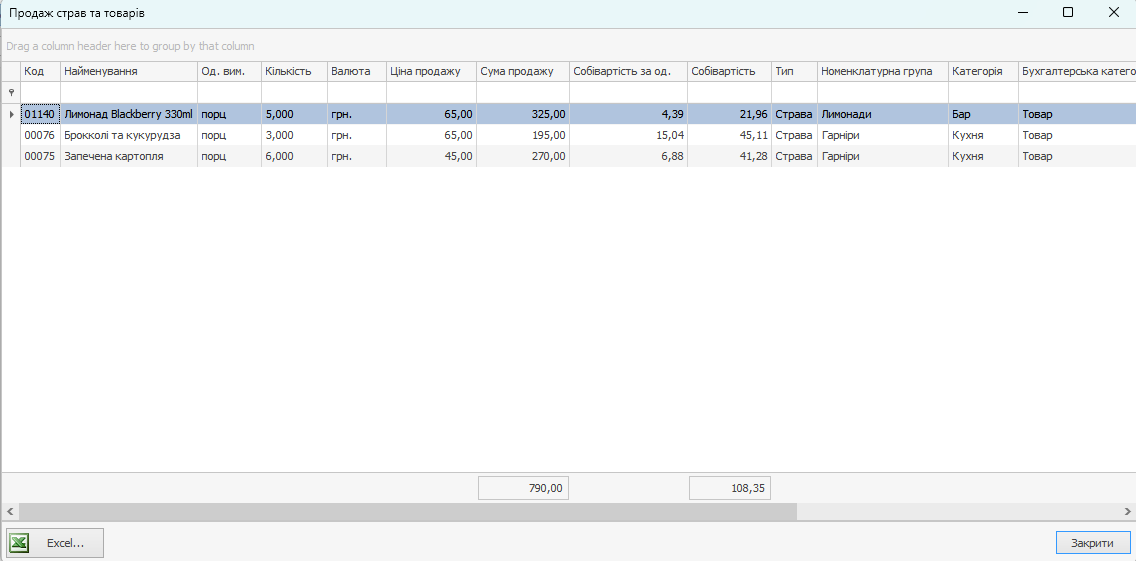The image size is (1136, 561).
Task: Click the filter row funnel icon
Action: click(x=11, y=92)
